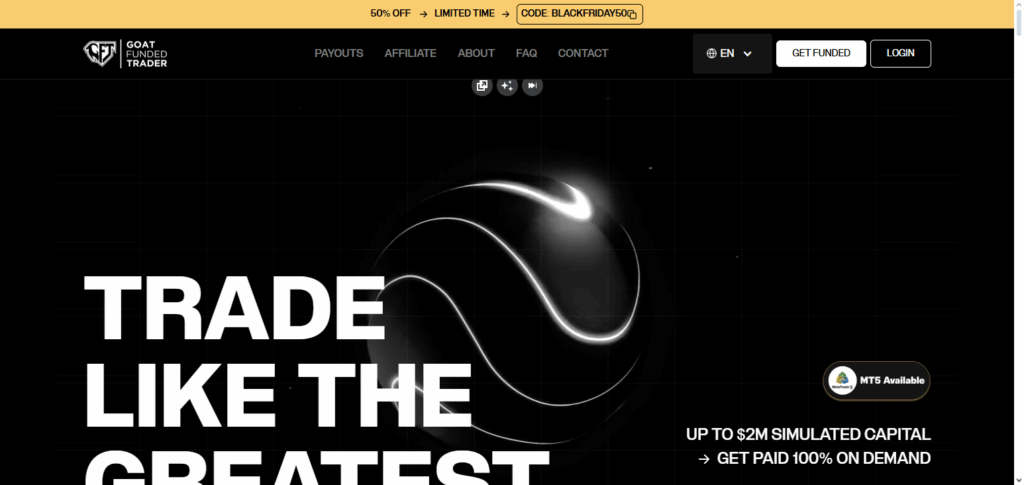1024x485 pixels.
Task: Click the scrollbar down arrow
Action: pyautogui.click(x=1017, y=478)
